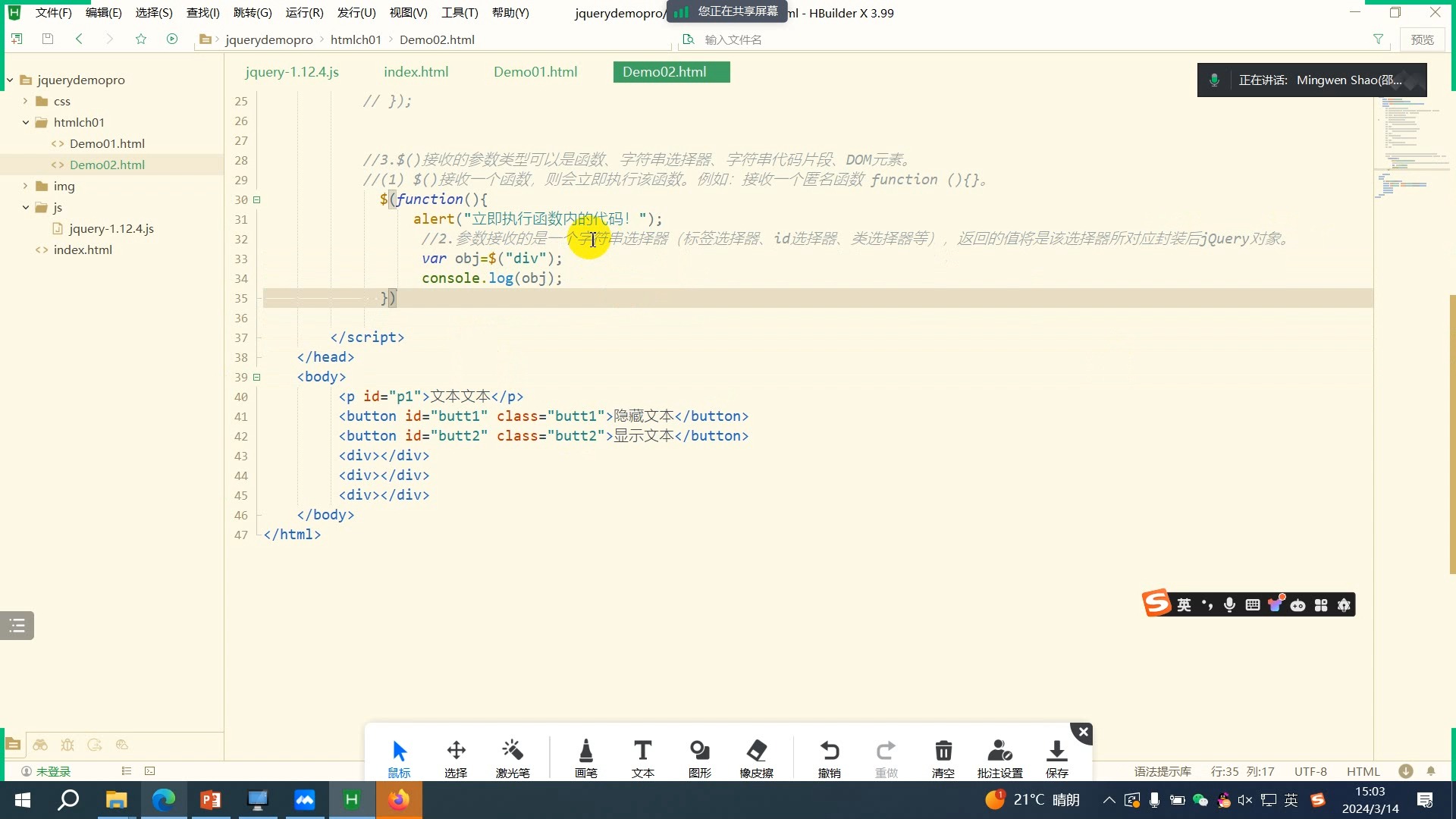Click the save file icon in the toolbar

48,39
